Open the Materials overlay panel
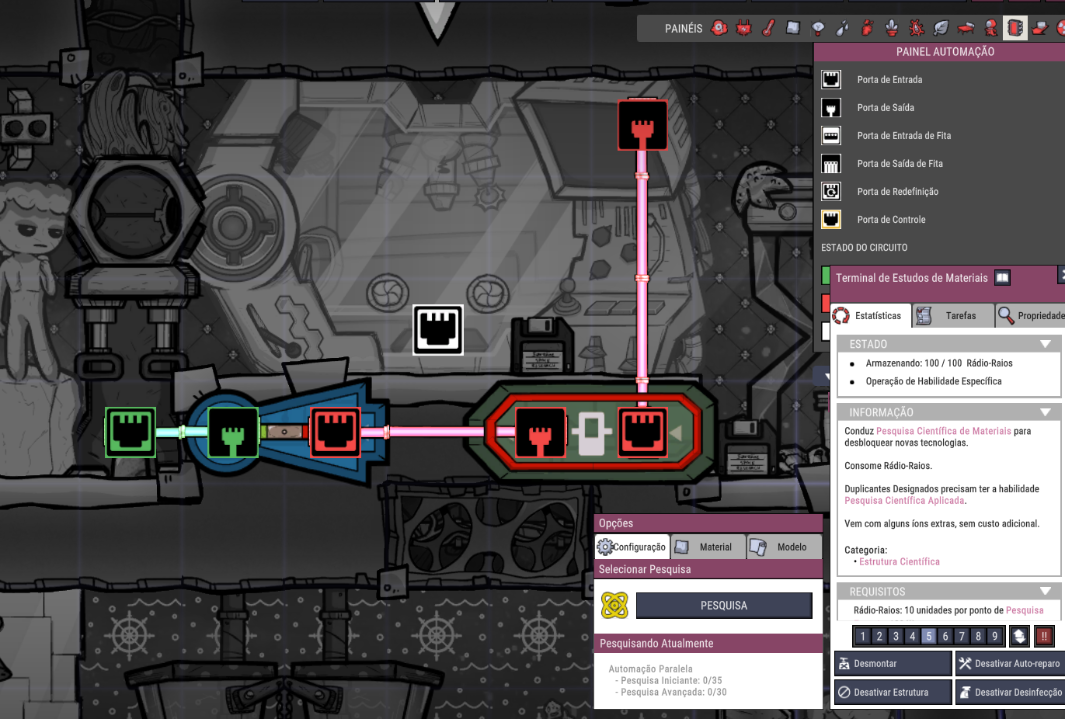The height and width of the screenshot is (719, 1065). (793, 28)
